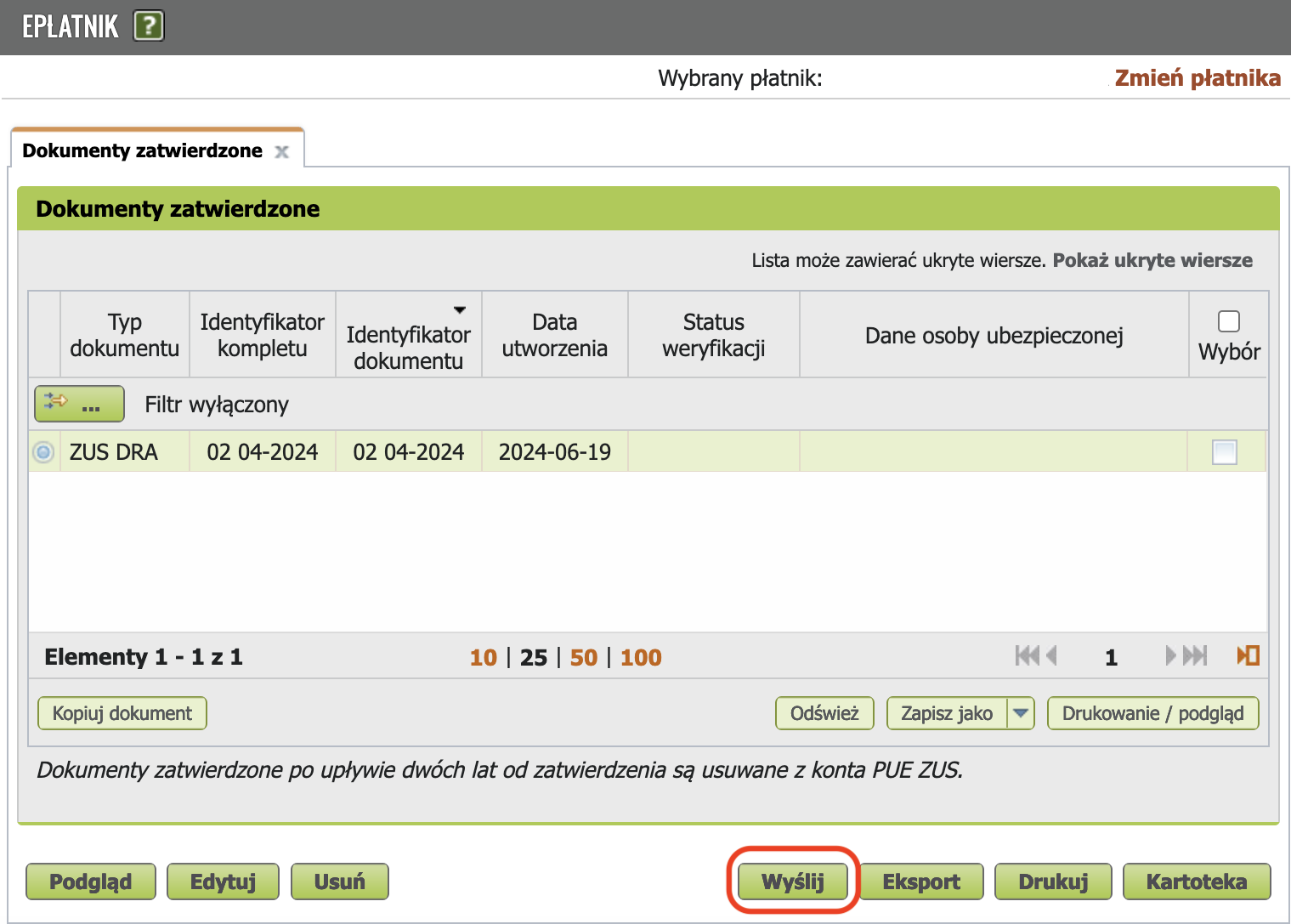Click the Edytuj button
This screenshot has width=1291, height=924.
pyautogui.click(x=224, y=881)
